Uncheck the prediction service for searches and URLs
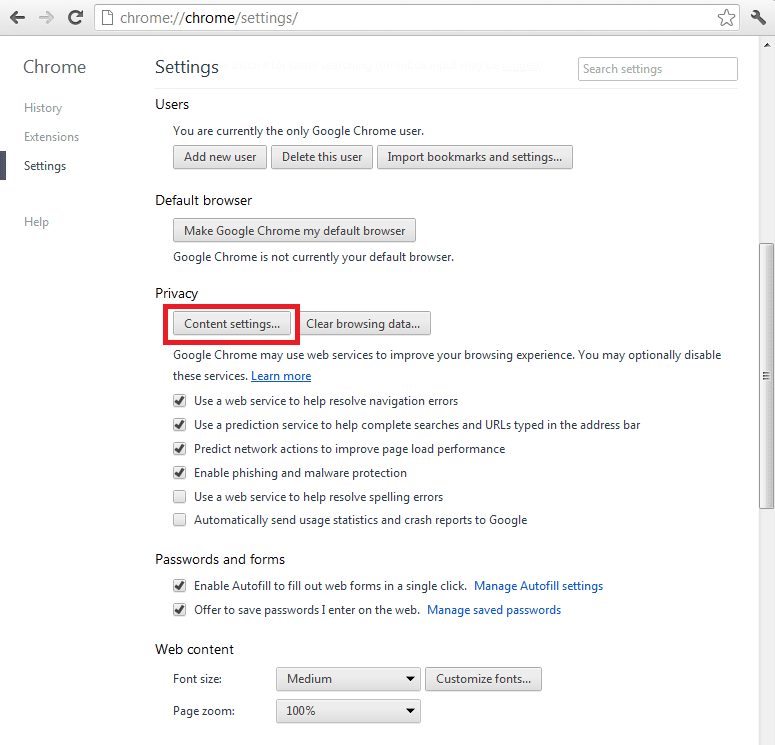Image resolution: width=775 pixels, height=745 pixels. [179, 425]
